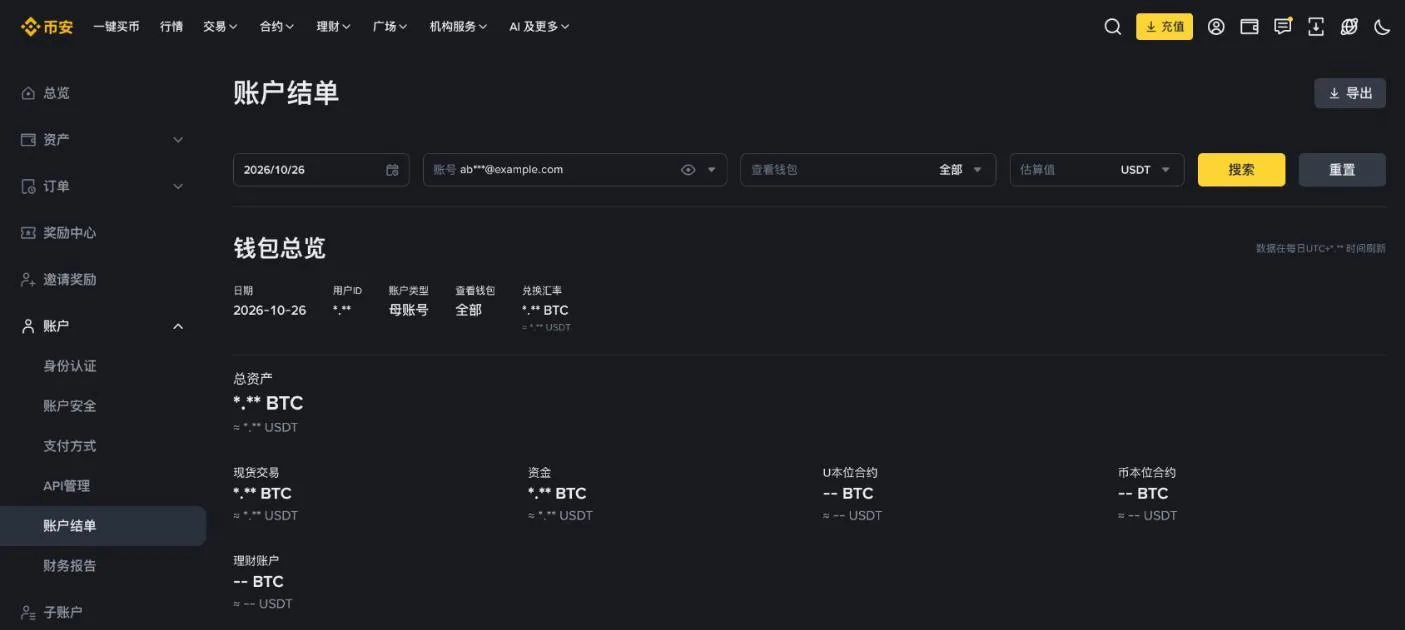The height and width of the screenshot is (630, 1405).
Task: Click the 现货交易 balance label
Action: pyautogui.click(x=256, y=473)
